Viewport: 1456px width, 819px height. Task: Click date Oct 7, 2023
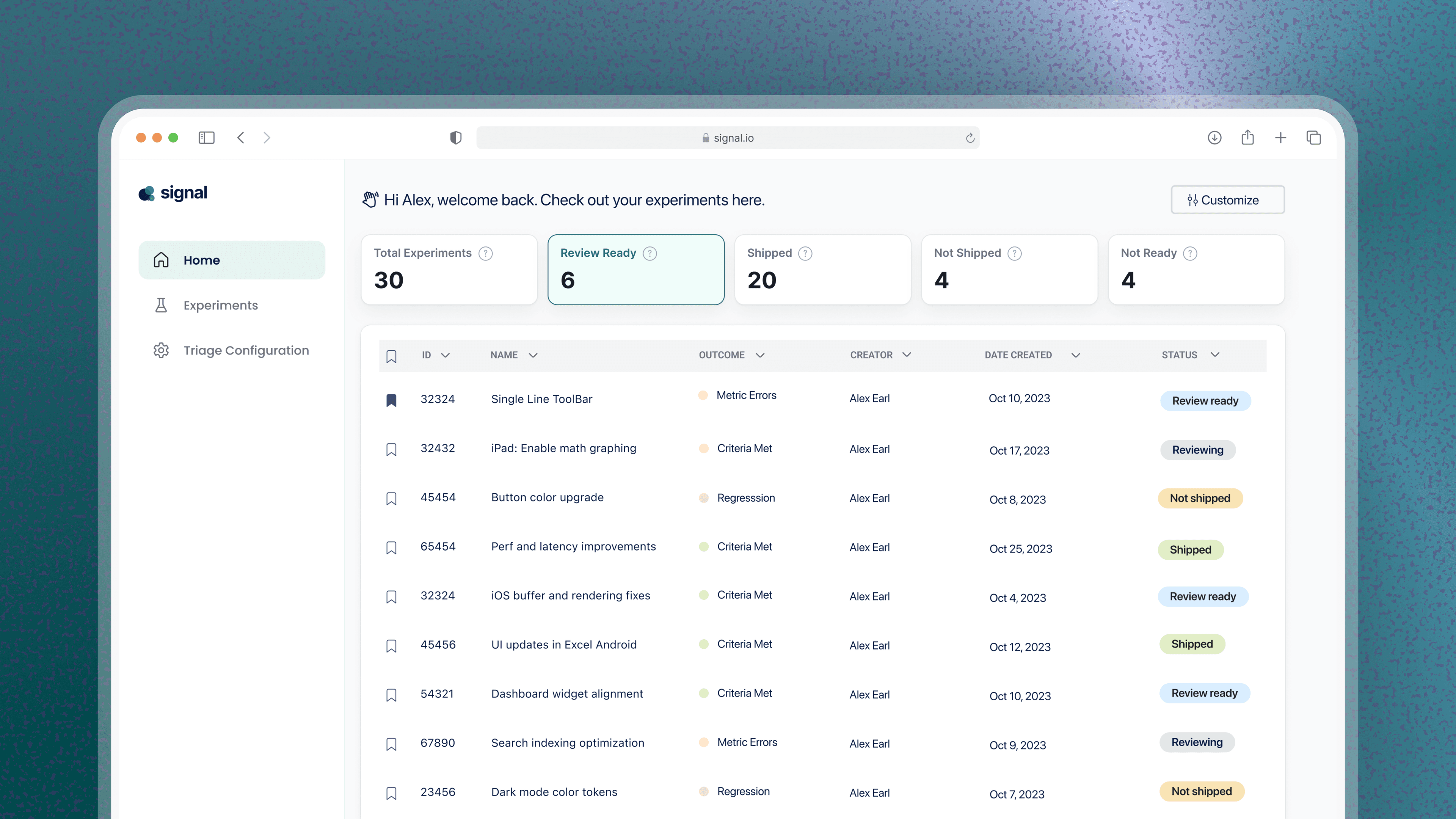[1017, 794]
